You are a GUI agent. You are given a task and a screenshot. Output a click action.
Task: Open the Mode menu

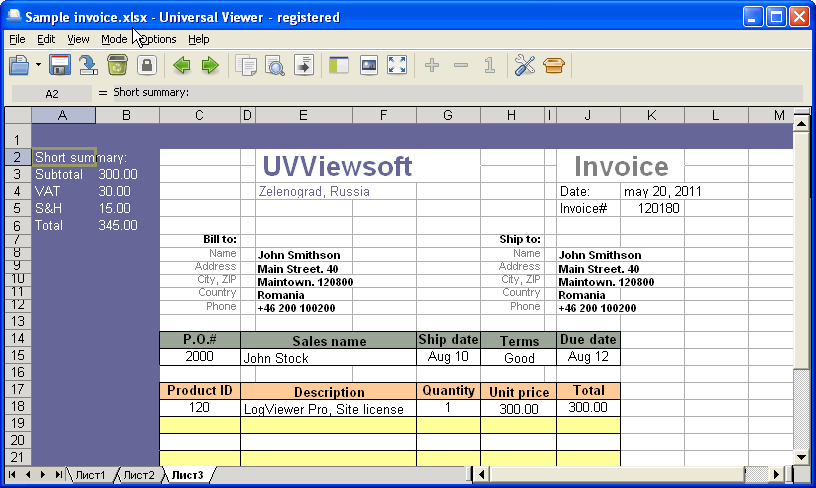coord(114,39)
